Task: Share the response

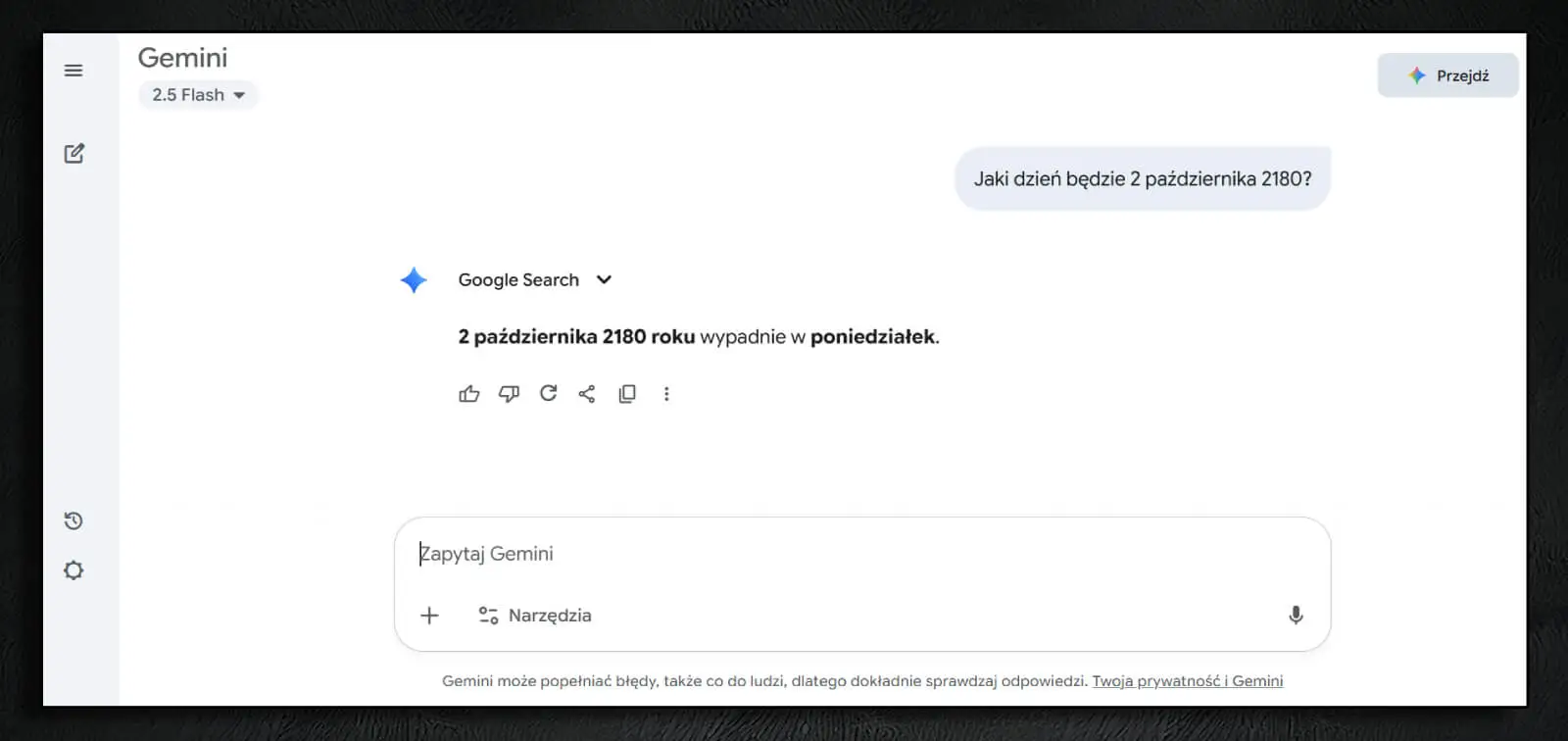Action: click(x=587, y=394)
